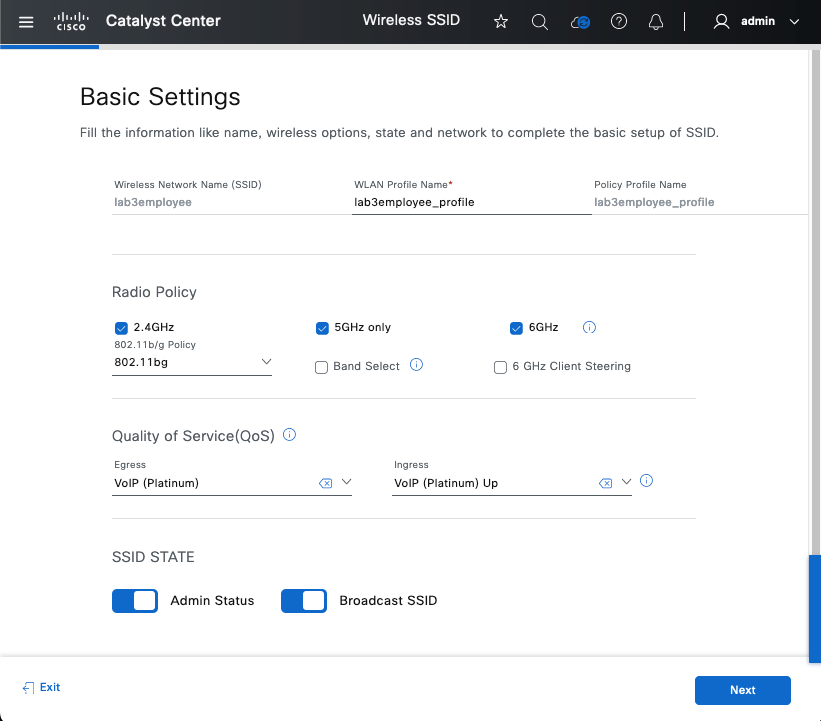This screenshot has height=721, width=821.
Task: Open the admin user menu
Action: [757, 21]
